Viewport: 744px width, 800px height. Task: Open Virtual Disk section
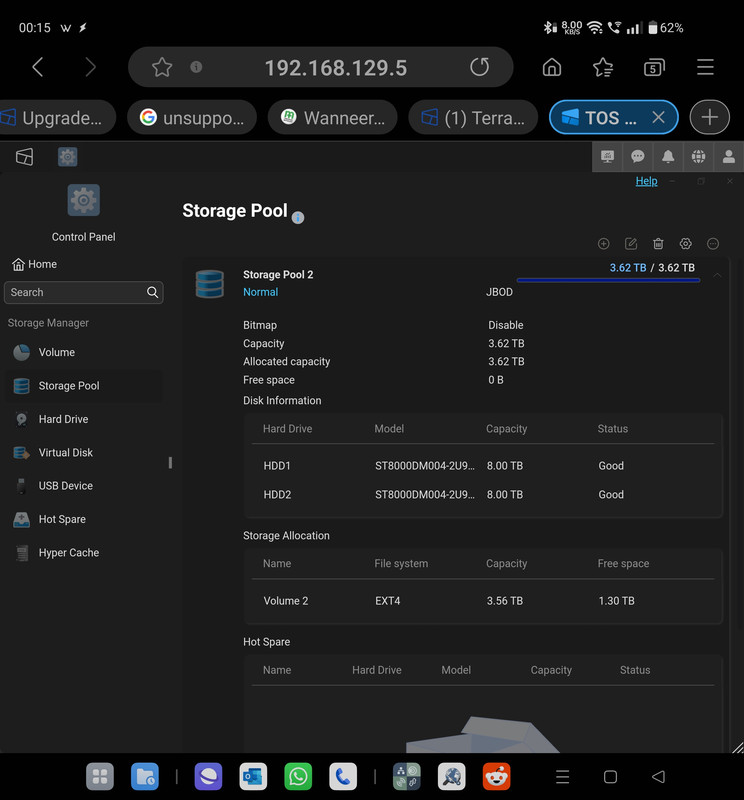pos(84,453)
